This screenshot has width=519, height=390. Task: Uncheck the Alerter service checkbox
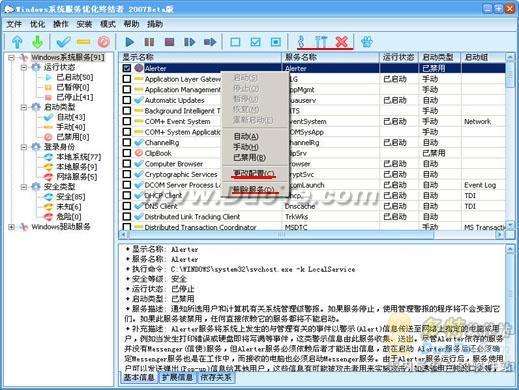click(127, 68)
